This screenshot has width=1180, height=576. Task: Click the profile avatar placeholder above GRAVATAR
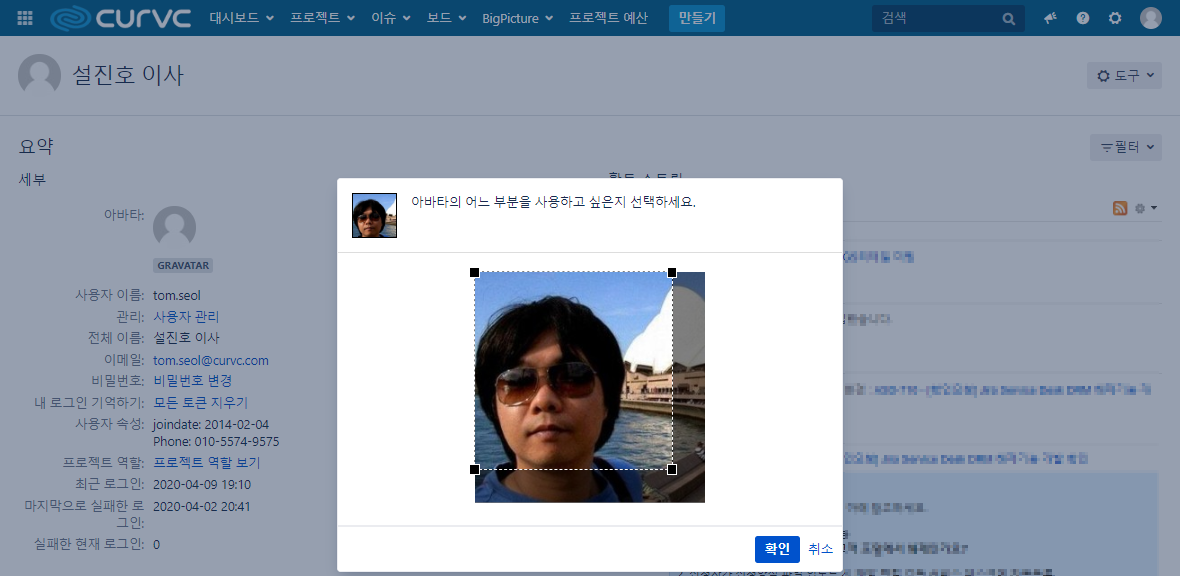175,227
